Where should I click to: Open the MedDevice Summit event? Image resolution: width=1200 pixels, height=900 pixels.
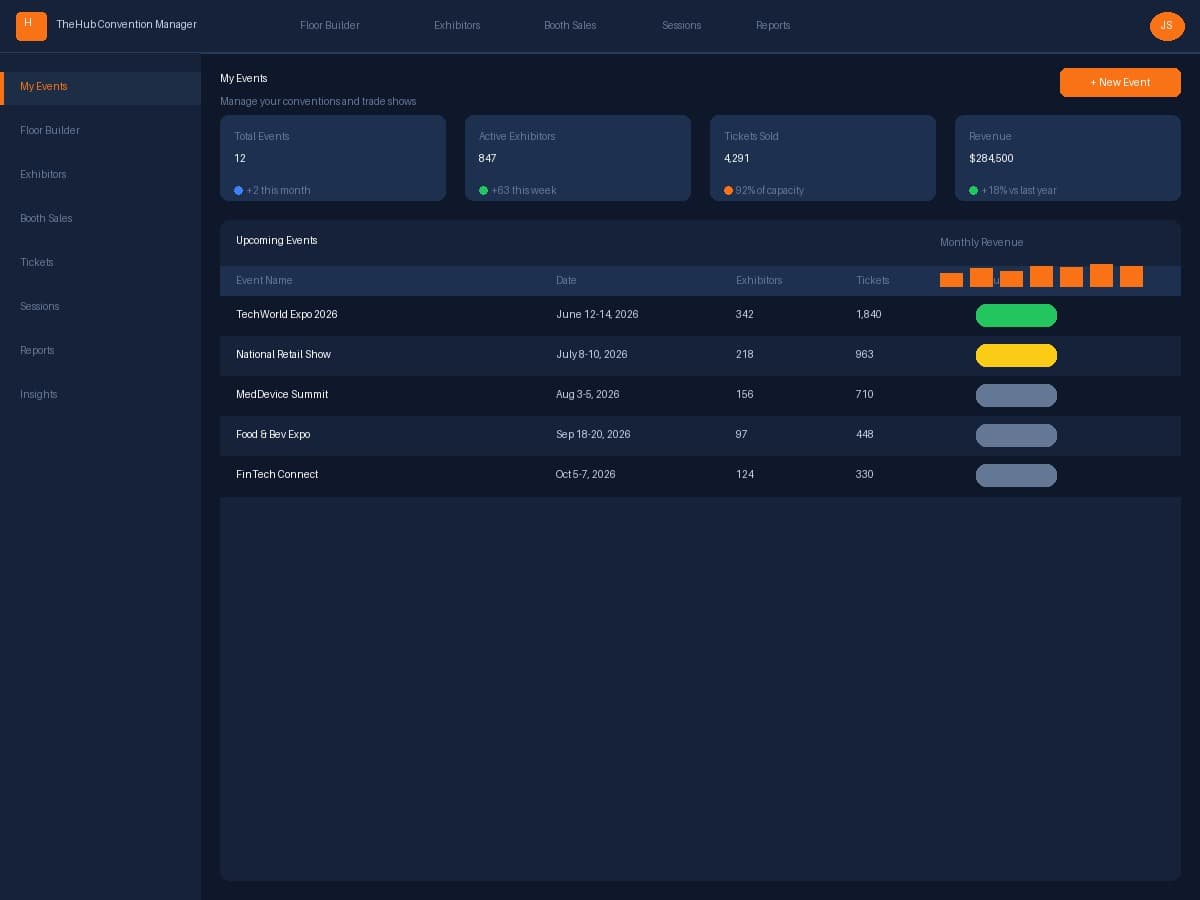coord(282,394)
